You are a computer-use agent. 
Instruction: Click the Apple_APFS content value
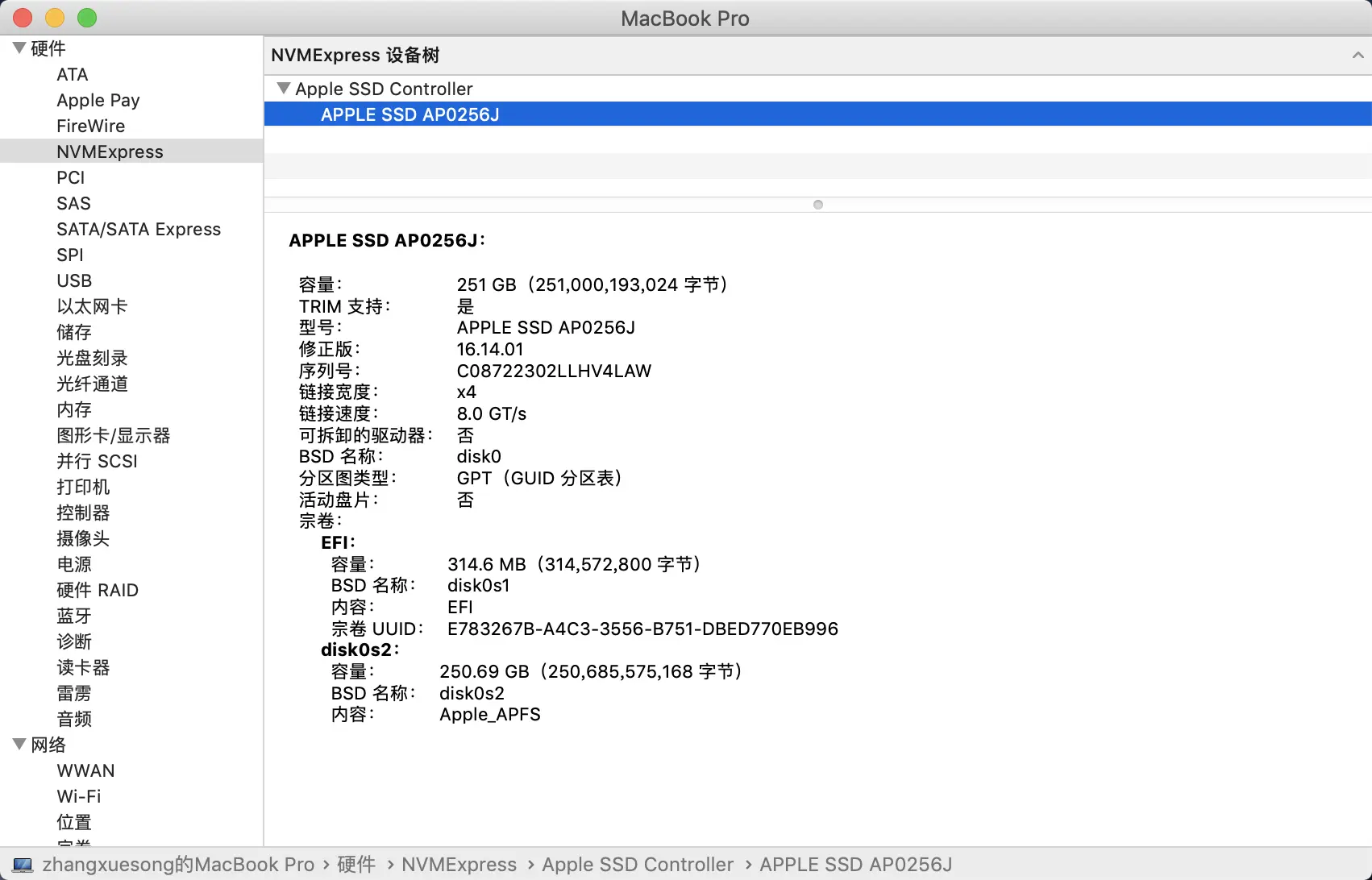point(490,715)
